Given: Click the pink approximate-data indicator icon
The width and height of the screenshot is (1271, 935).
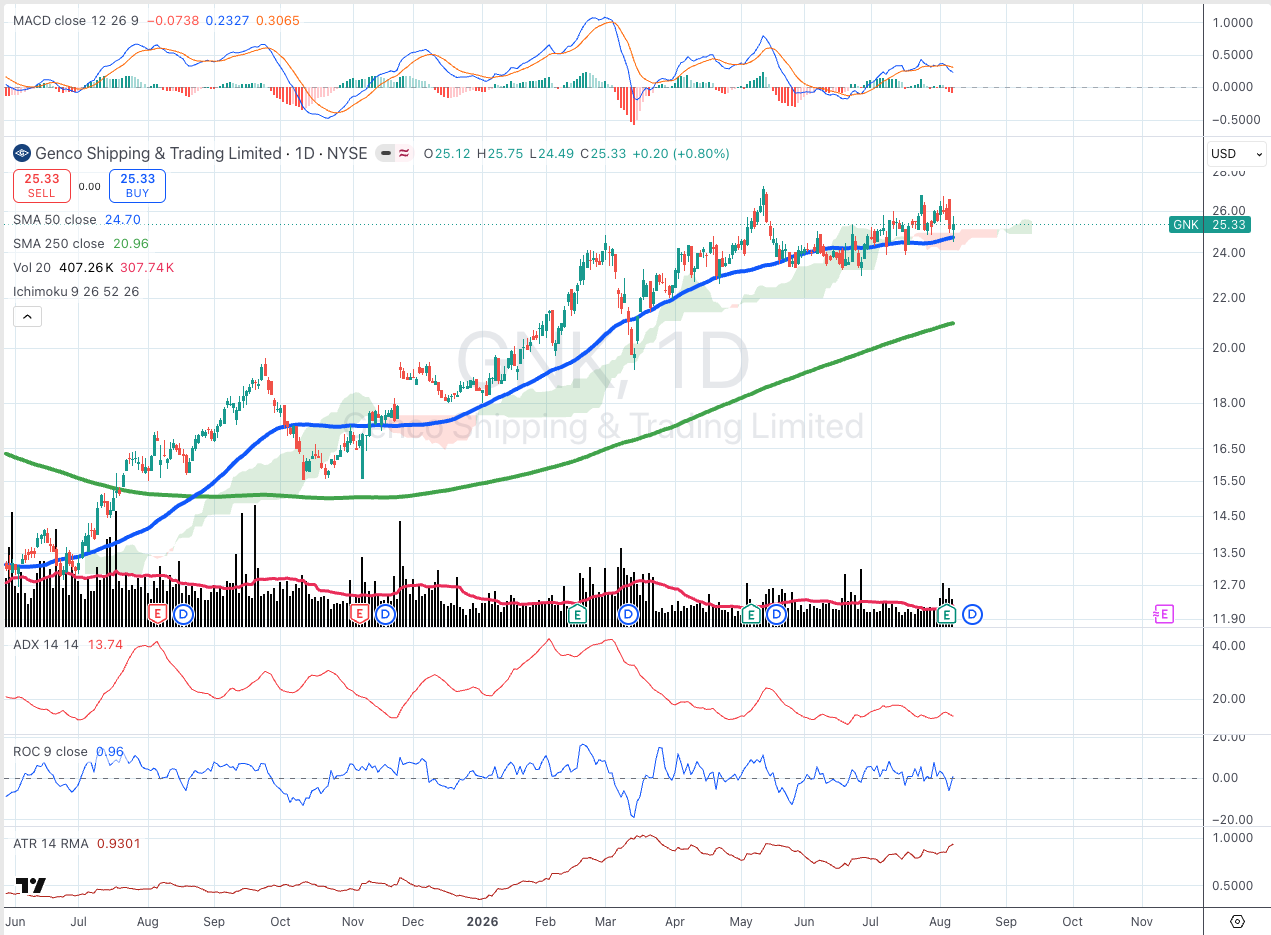Looking at the screenshot, I should (405, 153).
